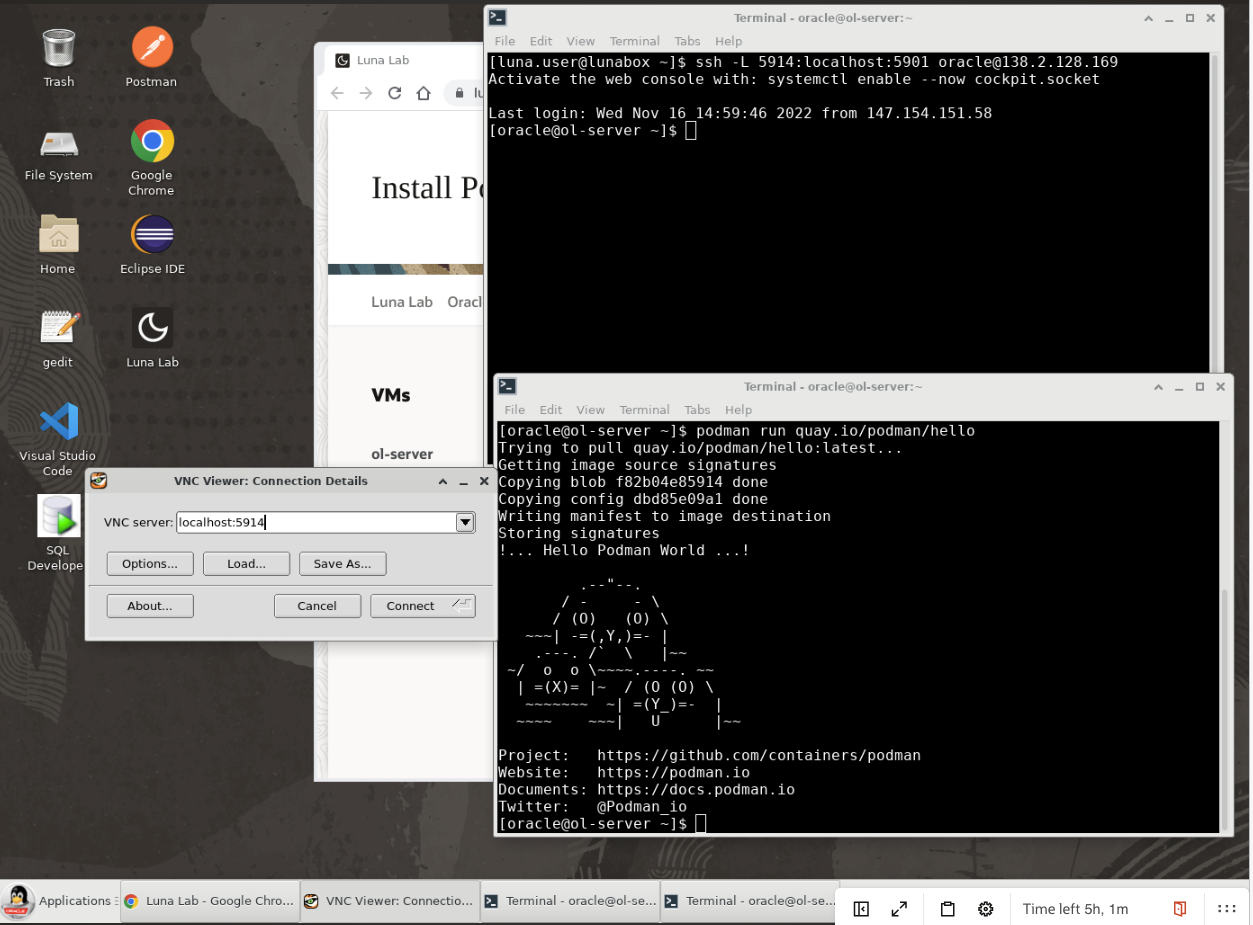Open View menu in podman terminal window

pos(591,410)
